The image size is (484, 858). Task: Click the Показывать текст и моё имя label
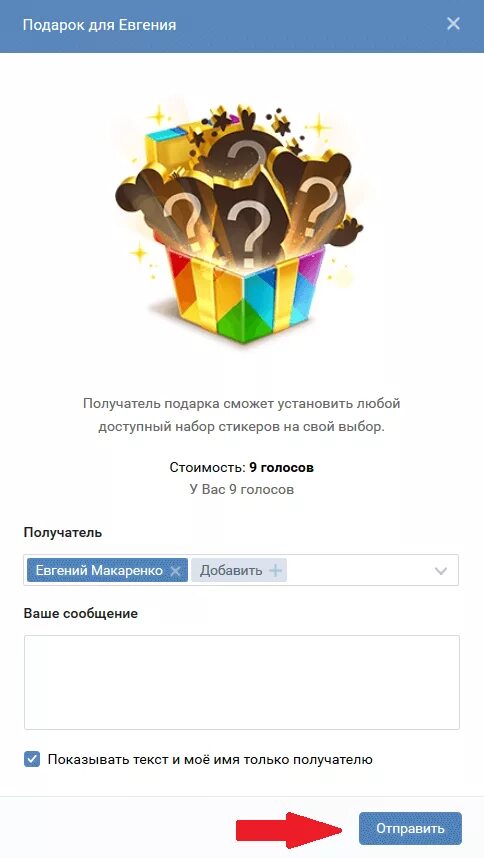210,760
